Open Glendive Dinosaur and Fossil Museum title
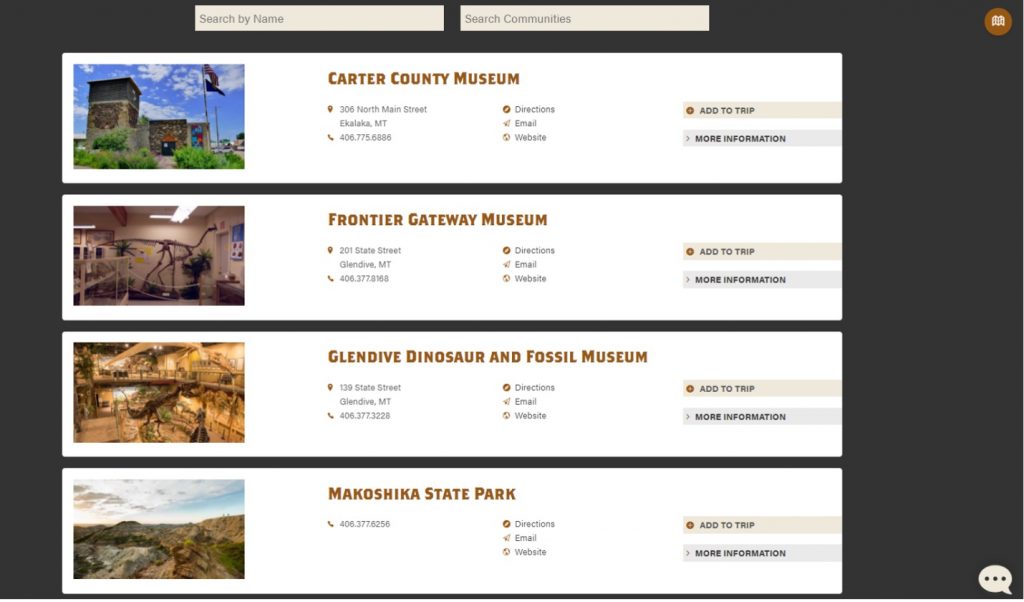The image size is (1024, 602). click(x=487, y=357)
